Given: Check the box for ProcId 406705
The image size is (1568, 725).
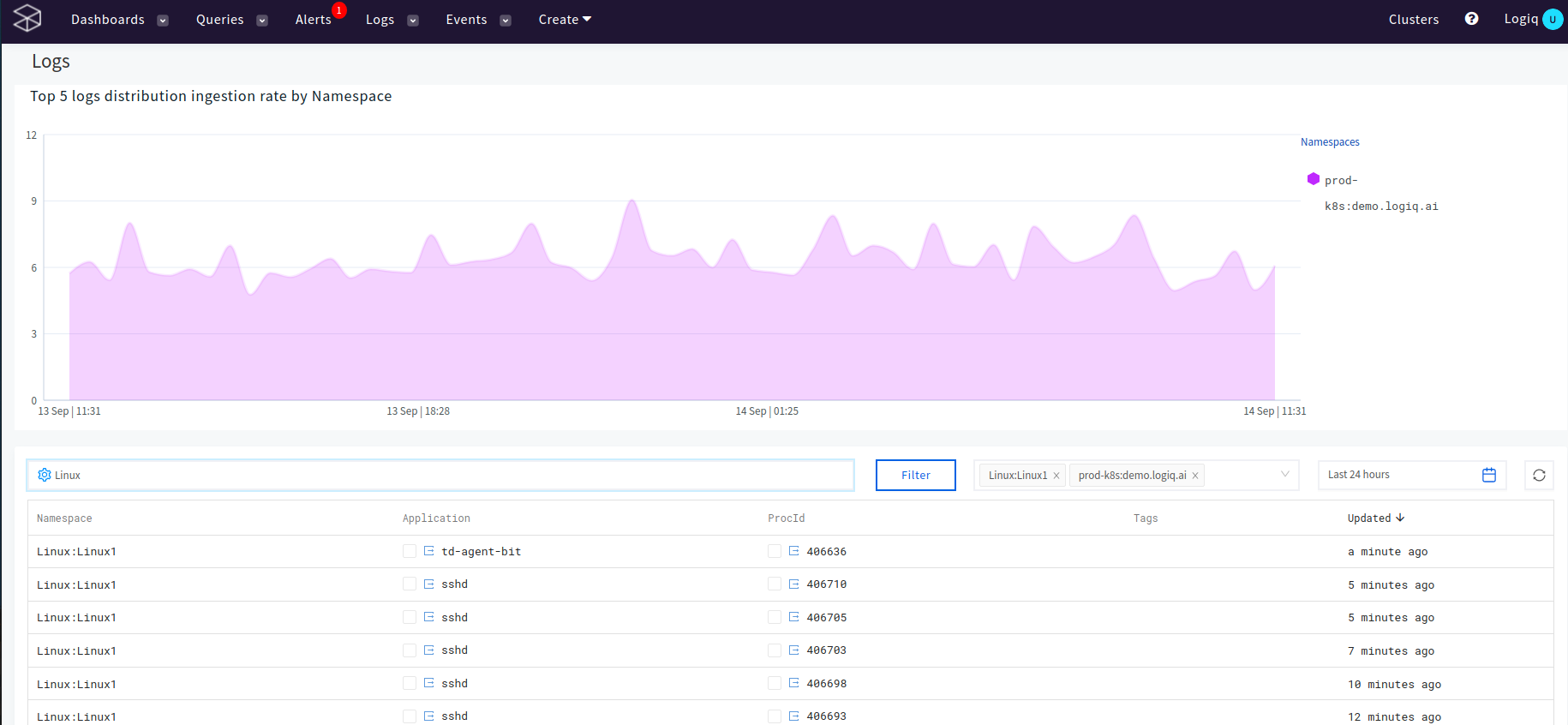Looking at the screenshot, I should [x=775, y=617].
